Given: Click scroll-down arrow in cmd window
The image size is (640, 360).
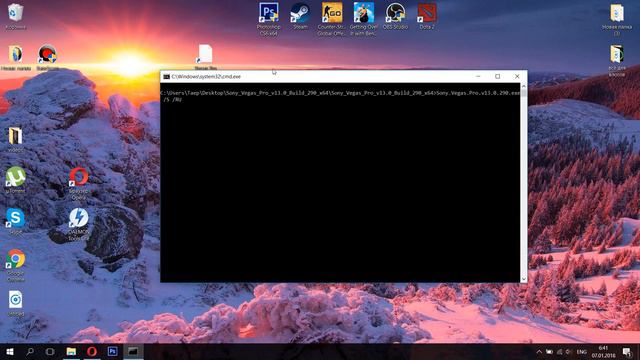Looking at the screenshot, I should pyautogui.click(x=524, y=279).
